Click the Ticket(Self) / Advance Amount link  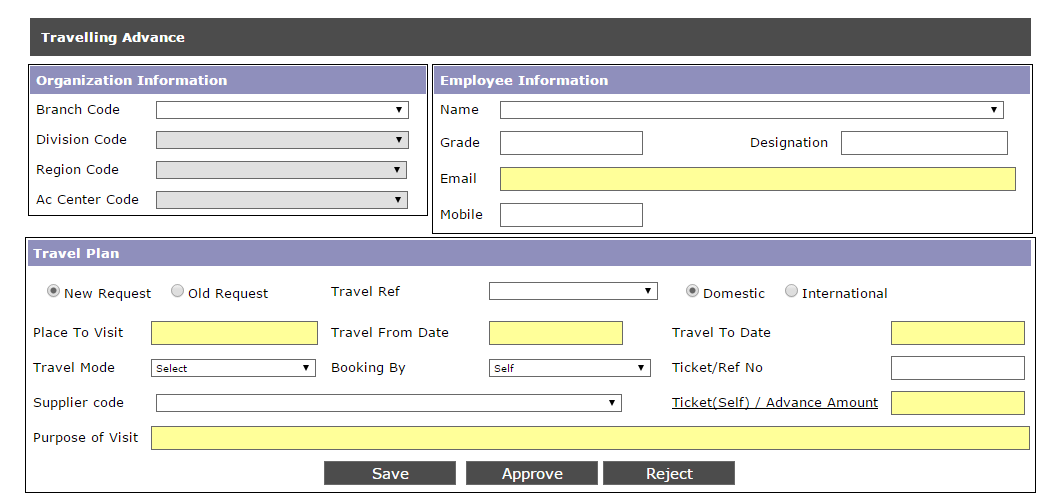pyautogui.click(x=775, y=403)
